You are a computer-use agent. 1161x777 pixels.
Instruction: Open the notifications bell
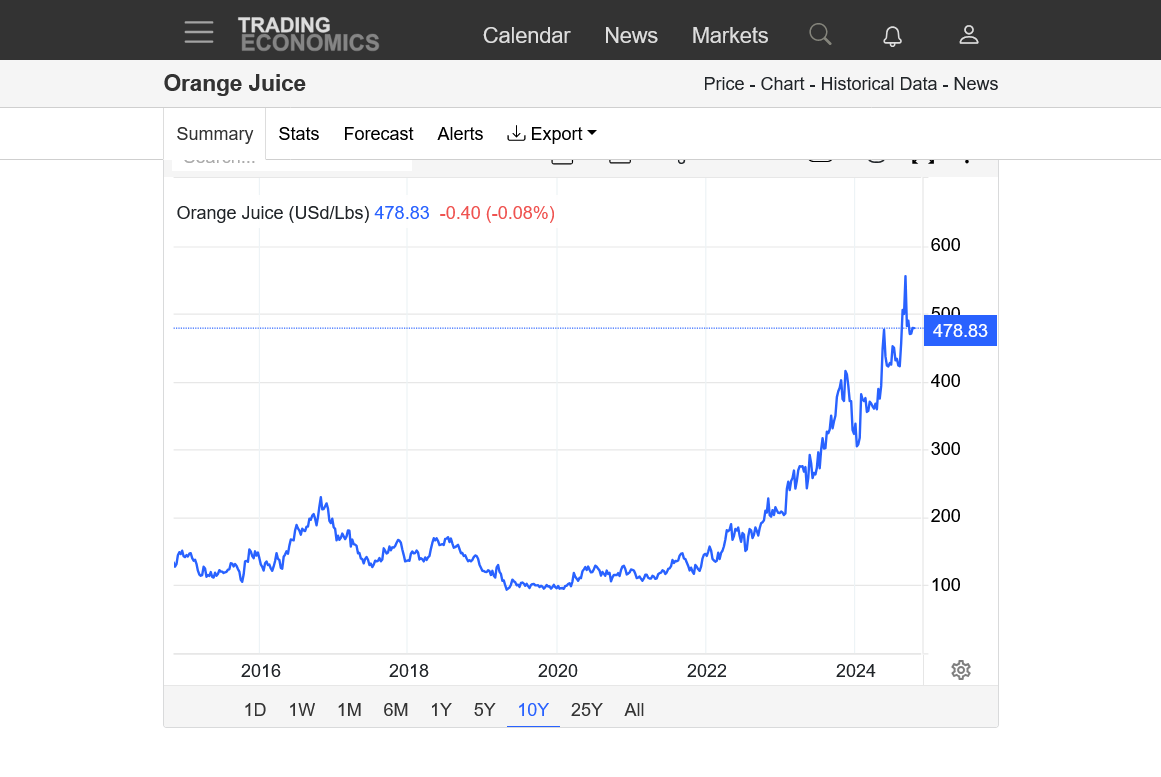point(892,36)
